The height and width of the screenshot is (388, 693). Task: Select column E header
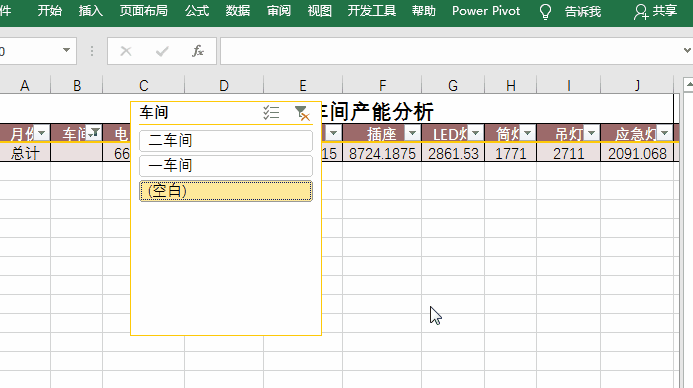click(x=303, y=85)
